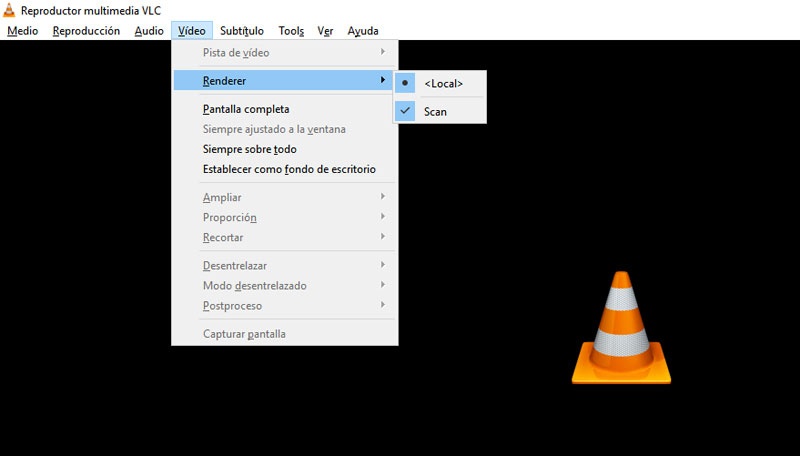This screenshot has width=800, height=456.
Task: Open the Renderer submenu
Action: [x=285, y=81]
